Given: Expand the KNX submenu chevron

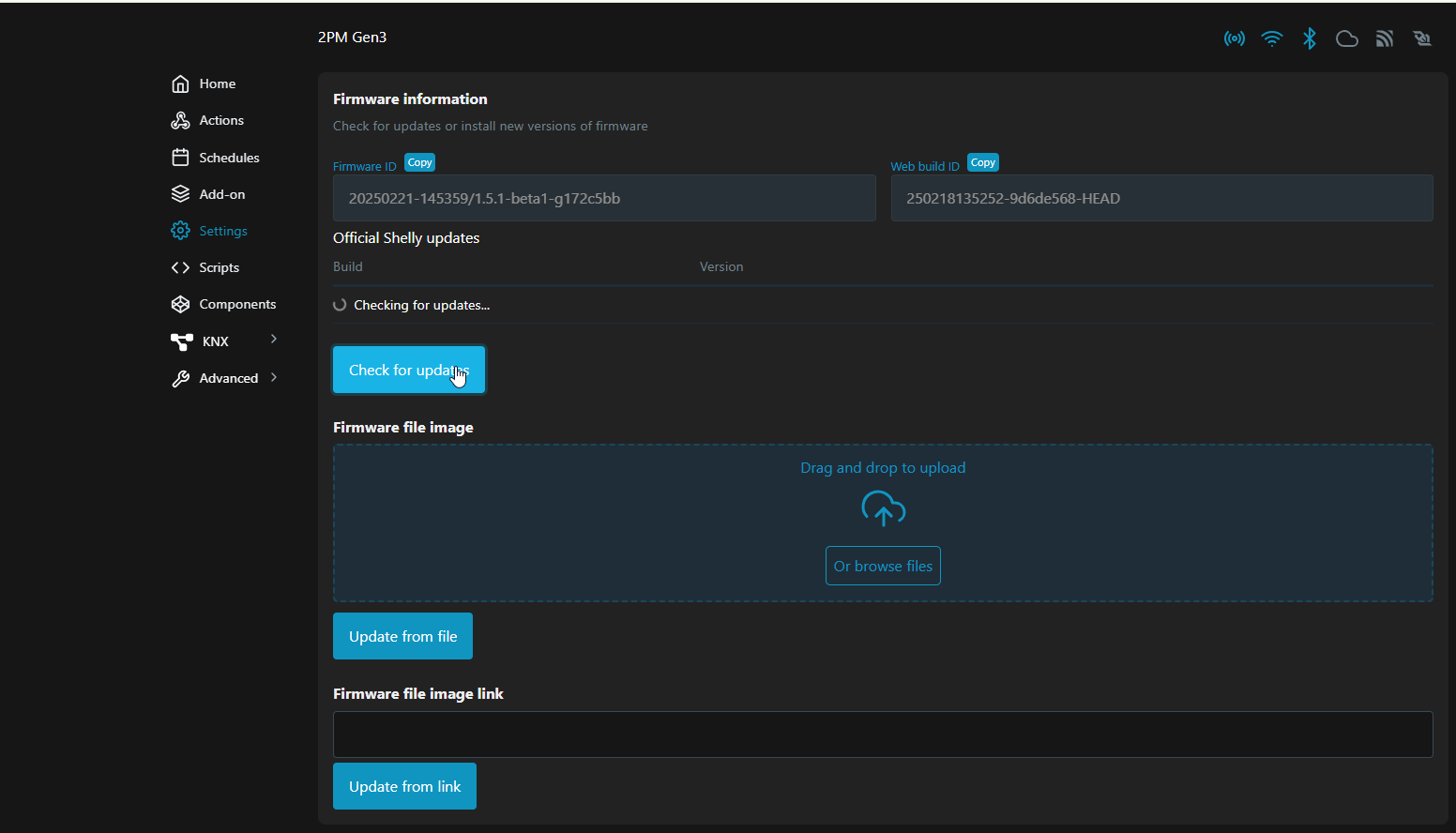Looking at the screenshot, I should click(x=274, y=339).
